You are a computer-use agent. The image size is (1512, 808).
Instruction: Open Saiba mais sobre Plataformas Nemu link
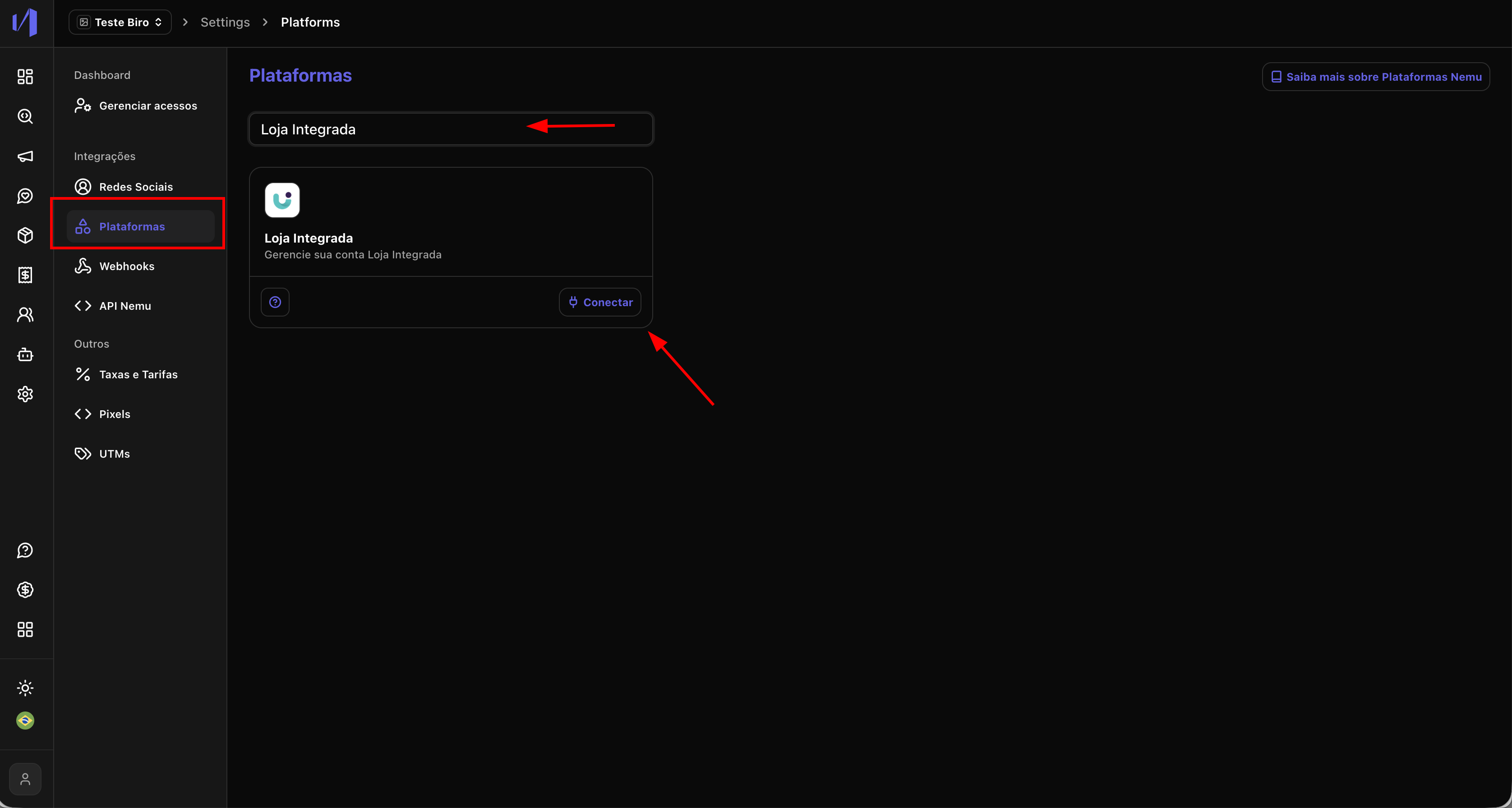coord(1376,77)
